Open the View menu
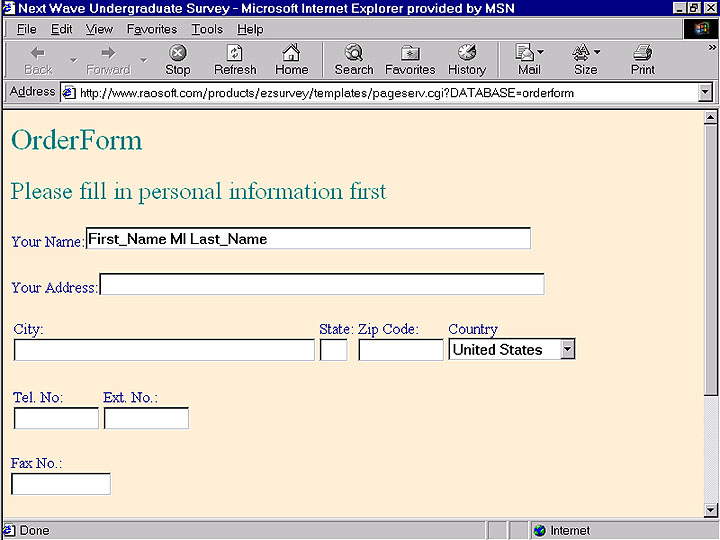720x540 pixels. pyautogui.click(x=99, y=29)
